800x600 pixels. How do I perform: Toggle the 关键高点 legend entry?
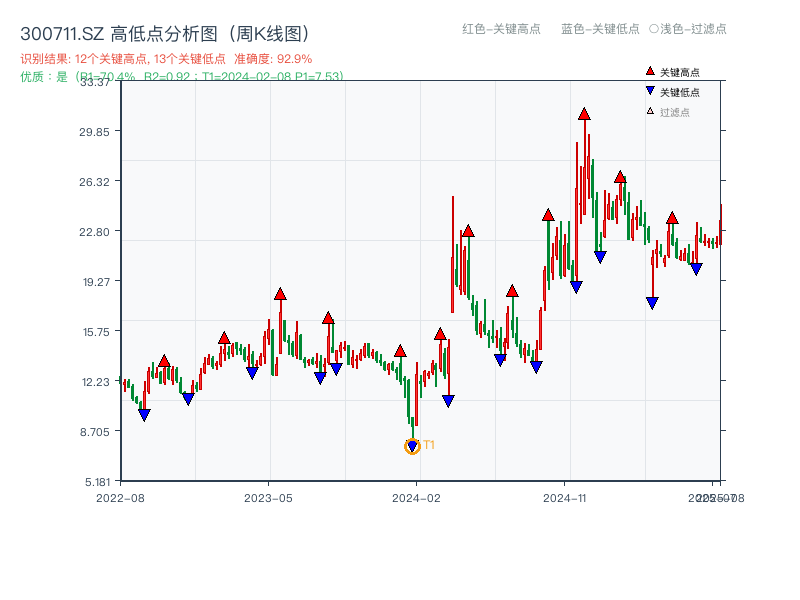[672, 72]
